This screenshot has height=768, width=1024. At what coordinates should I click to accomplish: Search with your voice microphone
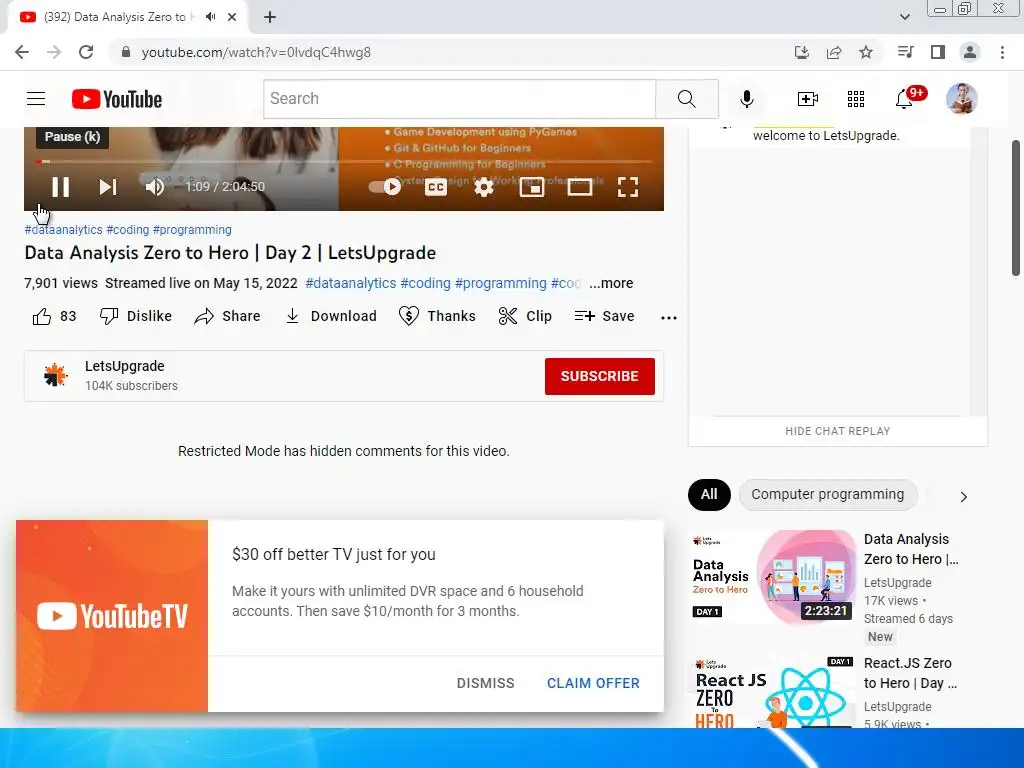coord(746,99)
